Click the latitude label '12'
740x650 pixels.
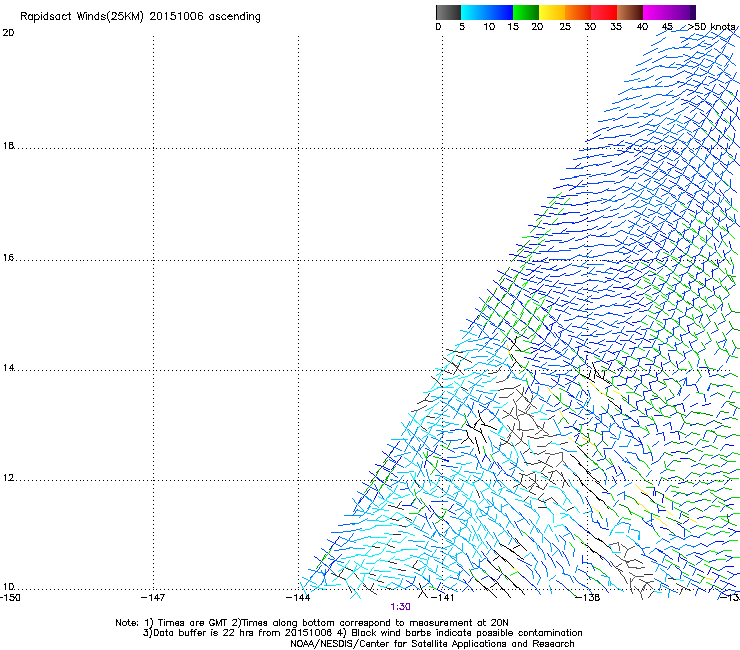tap(8, 478)
